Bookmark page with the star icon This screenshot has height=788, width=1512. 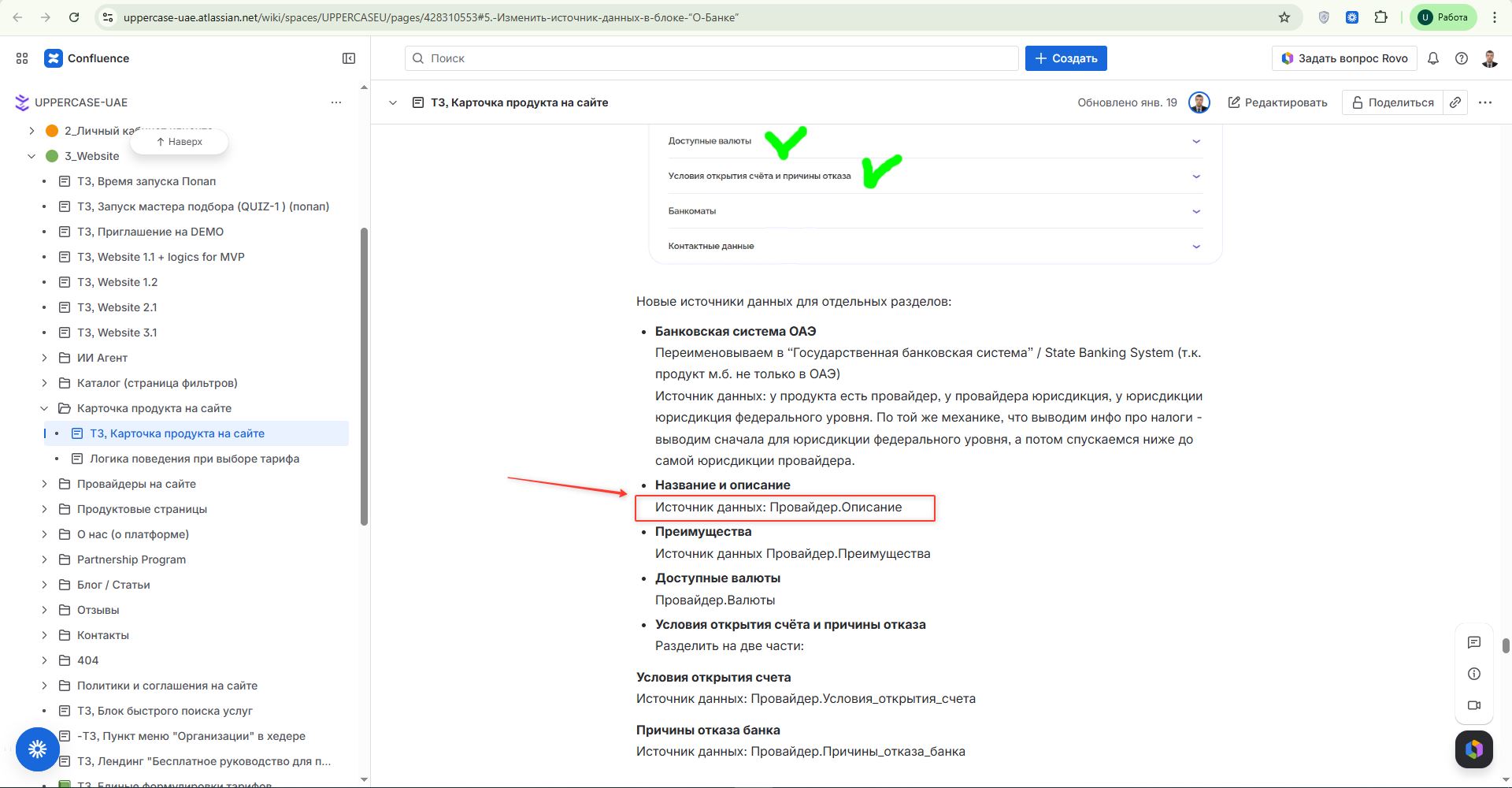[1284, 17]
